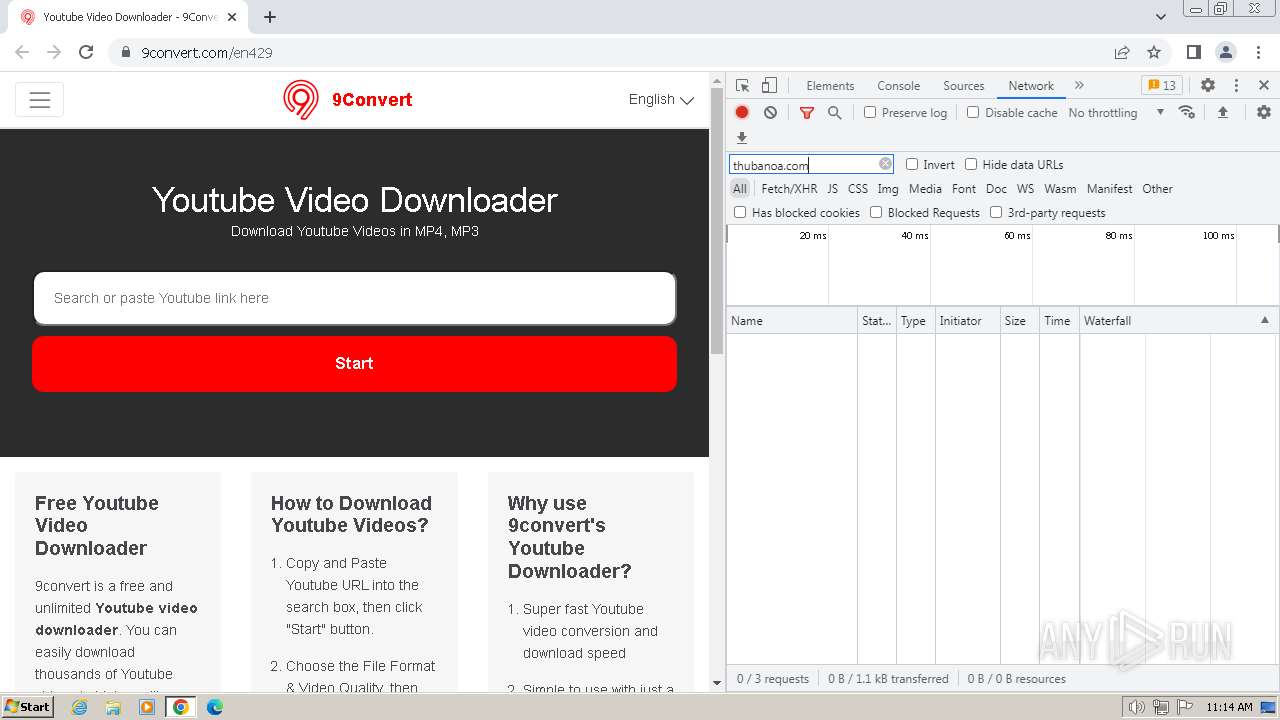The image size is (1280, 720).
Task: Sort by the Time column header
Action: pos(1059,321)
